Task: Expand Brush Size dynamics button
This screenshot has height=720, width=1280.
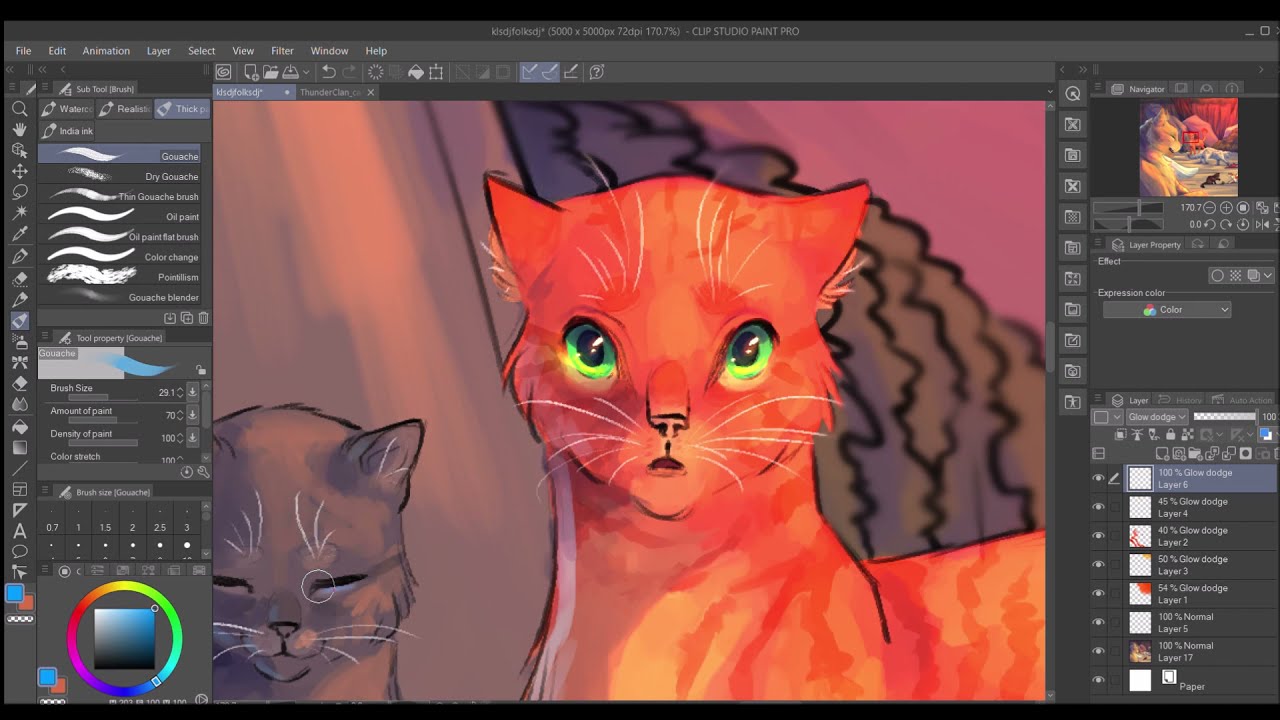Action: [x=193, y=392]
